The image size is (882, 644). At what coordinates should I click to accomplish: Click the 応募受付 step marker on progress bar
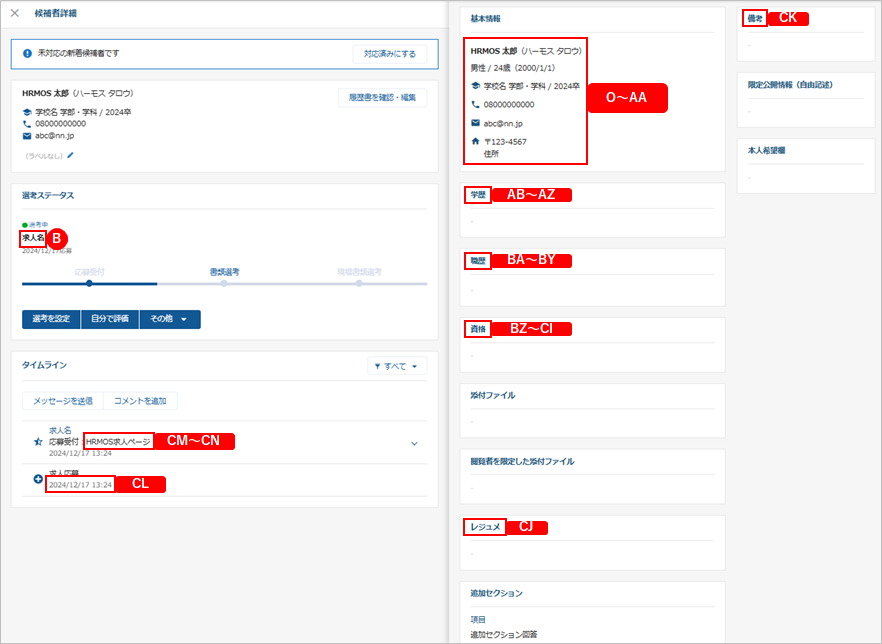(x=90, y=284)
